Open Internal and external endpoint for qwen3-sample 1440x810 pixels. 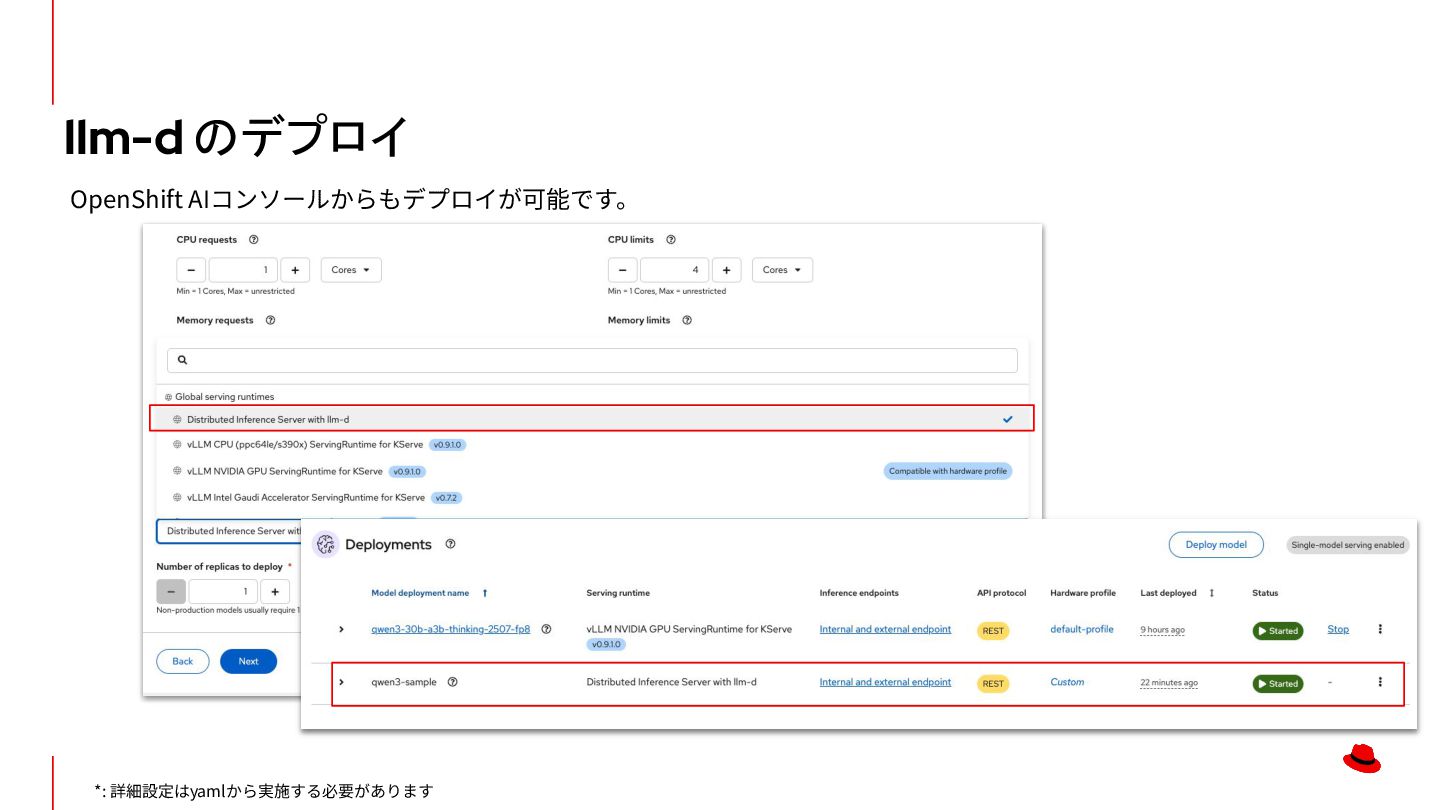pos(885,682)
